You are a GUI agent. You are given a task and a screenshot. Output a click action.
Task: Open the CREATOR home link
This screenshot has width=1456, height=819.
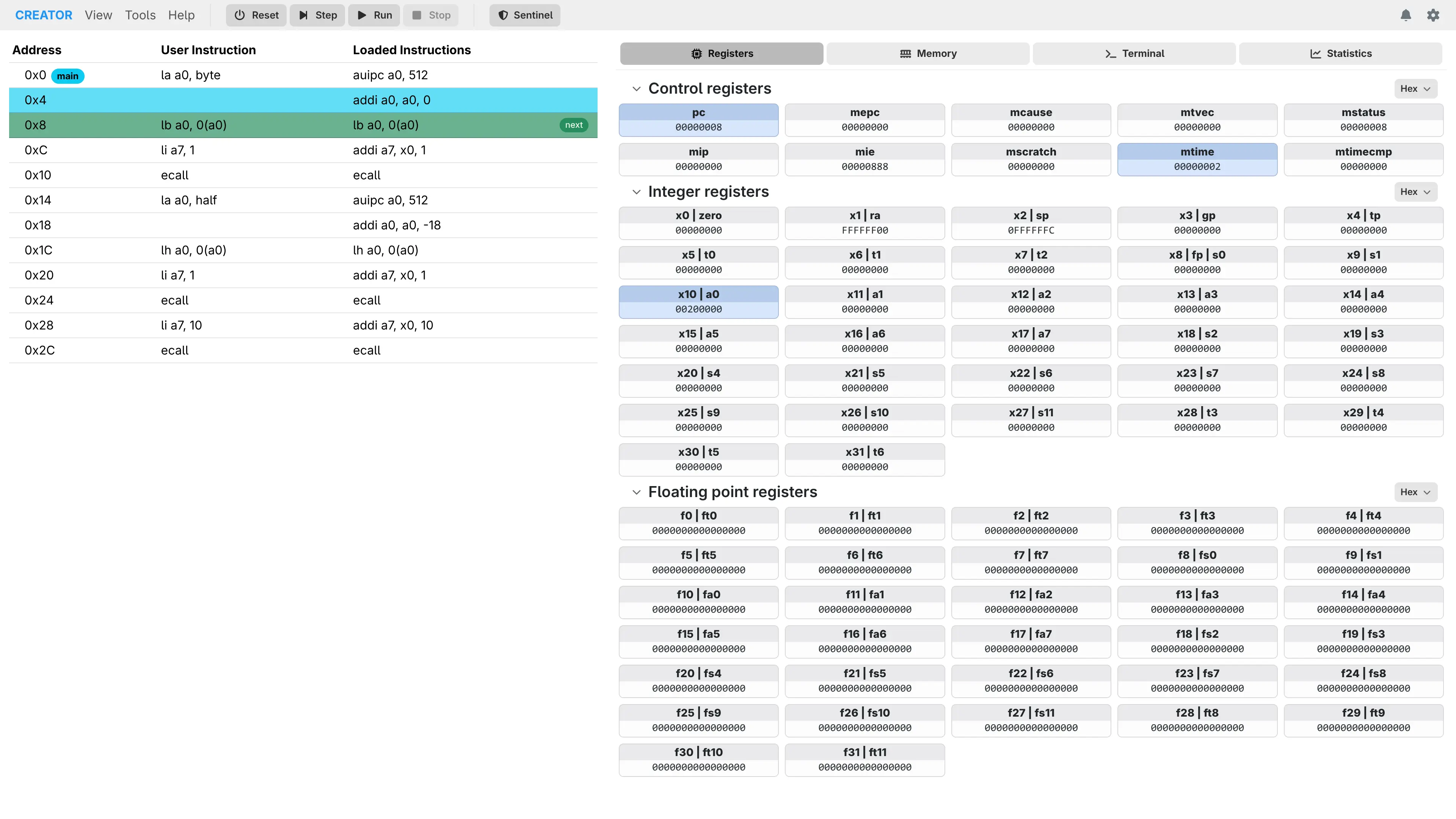pyautogui.click(x=44, y=15)
